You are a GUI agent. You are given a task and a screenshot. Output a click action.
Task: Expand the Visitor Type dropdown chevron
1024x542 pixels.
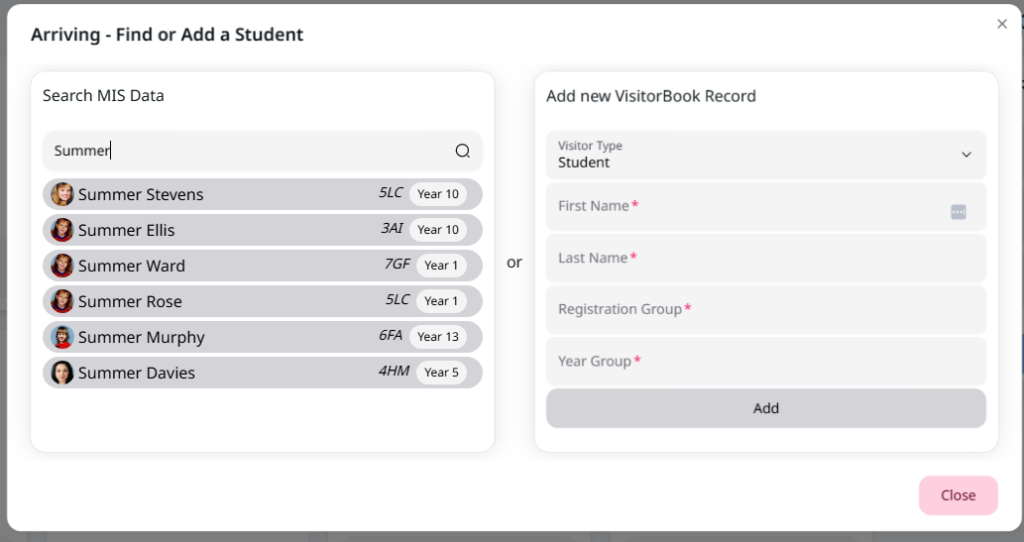[x=966, y=155]
